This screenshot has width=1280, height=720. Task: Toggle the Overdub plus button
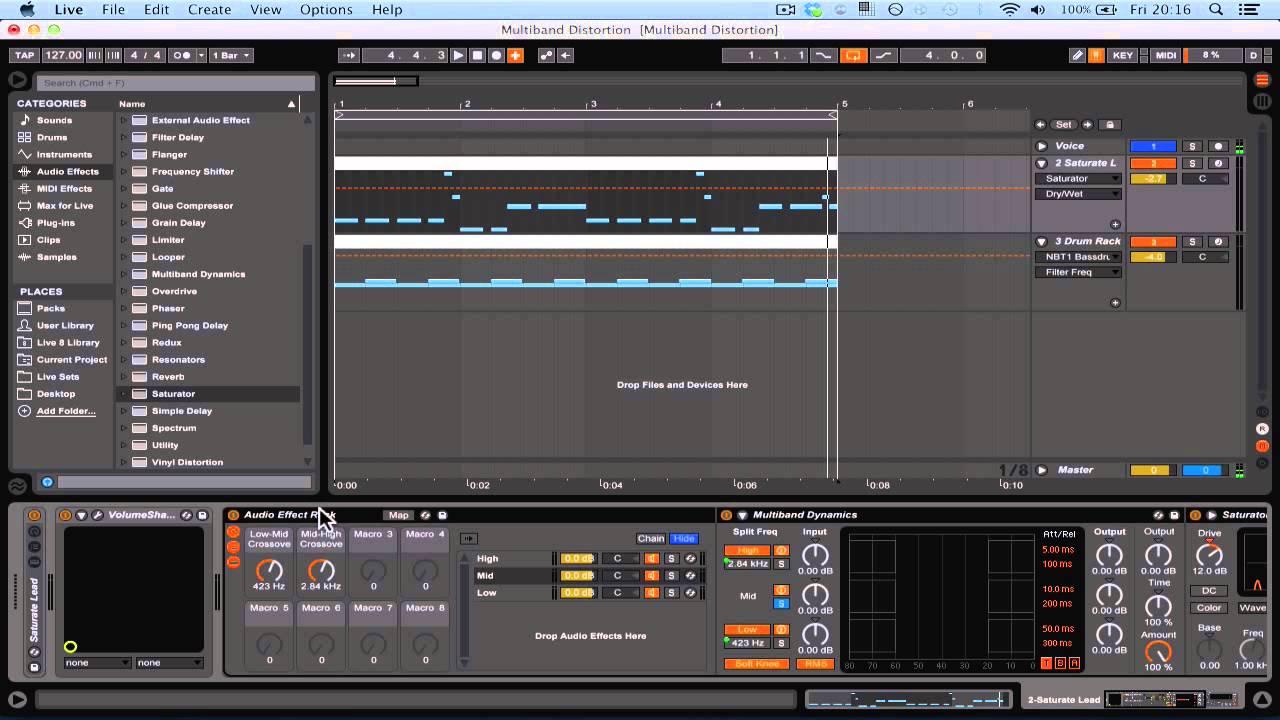515,55
